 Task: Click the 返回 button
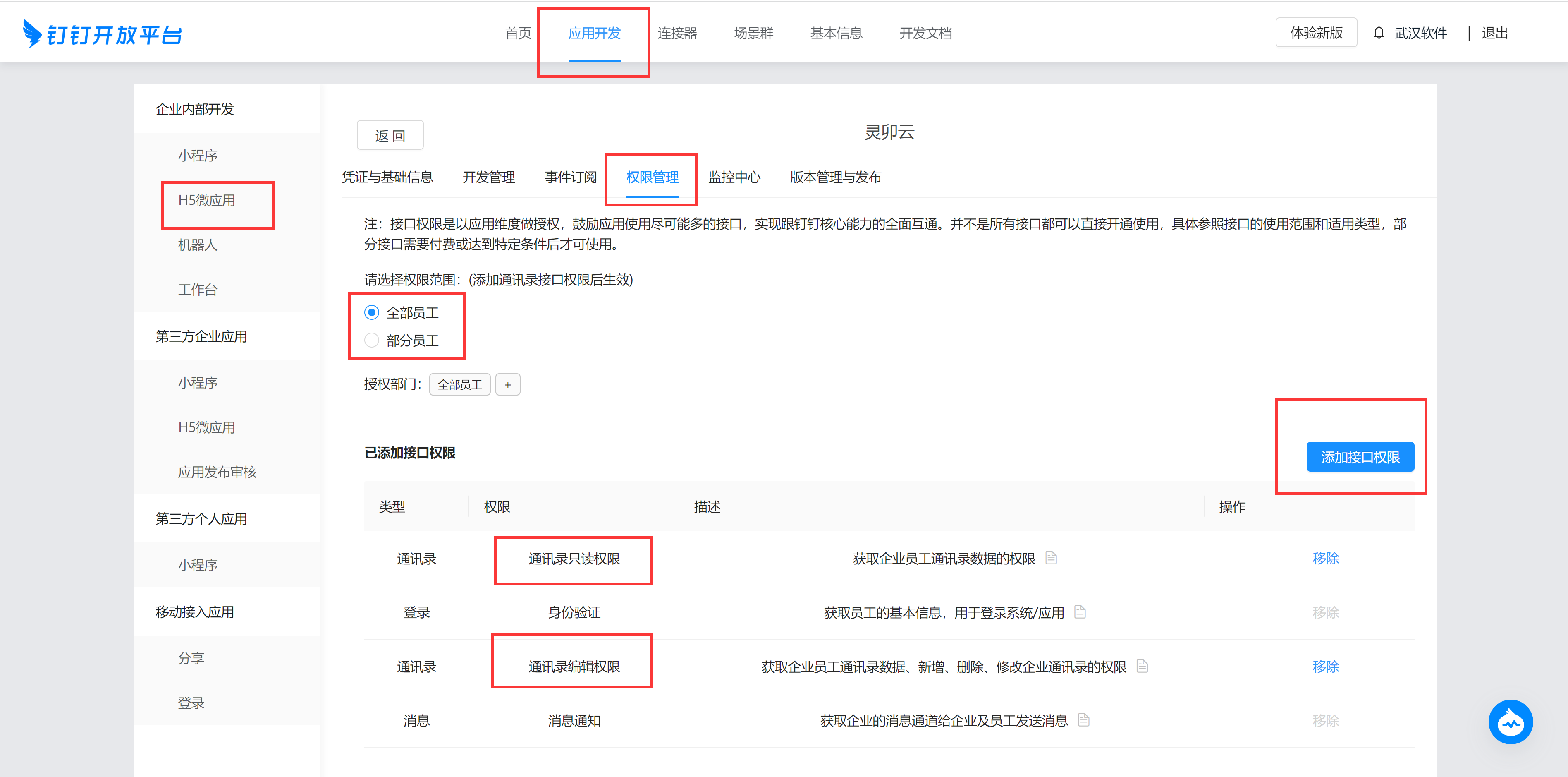pyautogui.click(x=390, y=135)
